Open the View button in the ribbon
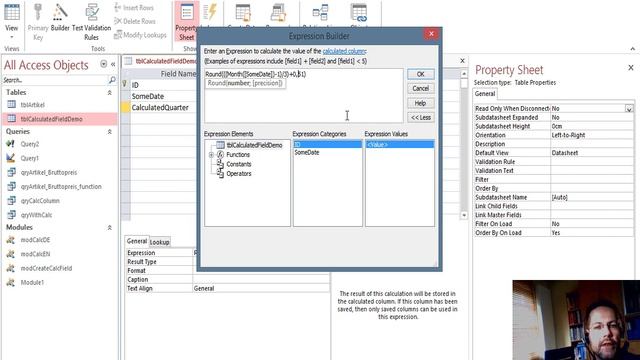This screenshot has height=360, width=640. pos(11,20)
